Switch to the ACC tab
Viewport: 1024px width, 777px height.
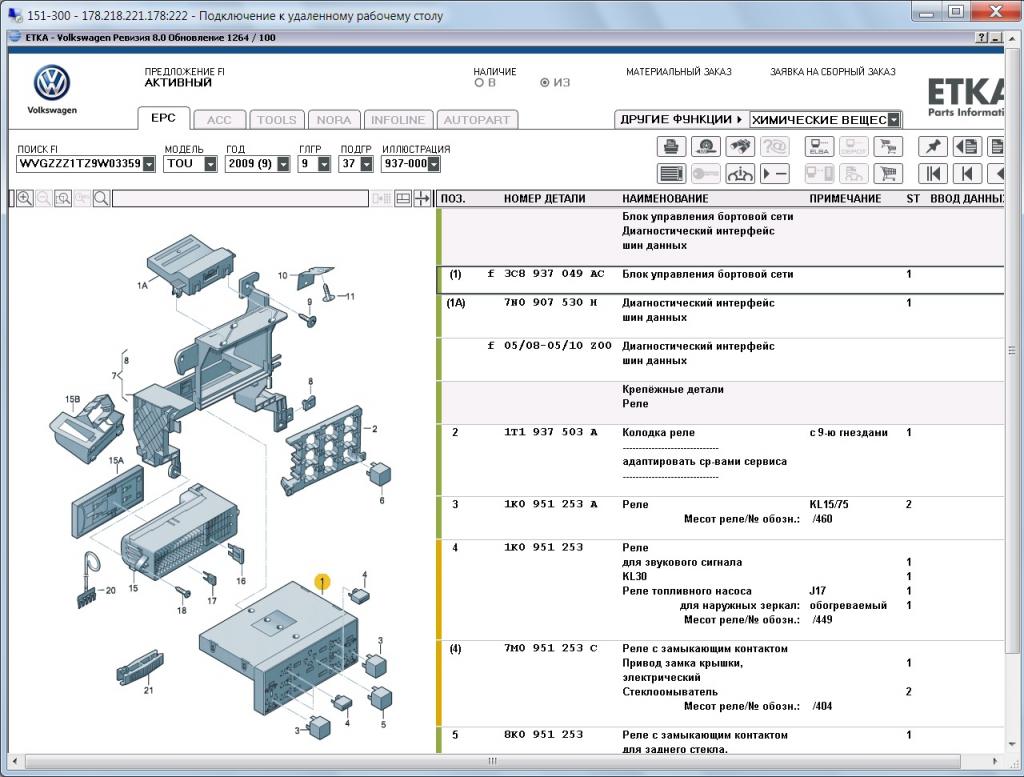[x=219, y=120]
